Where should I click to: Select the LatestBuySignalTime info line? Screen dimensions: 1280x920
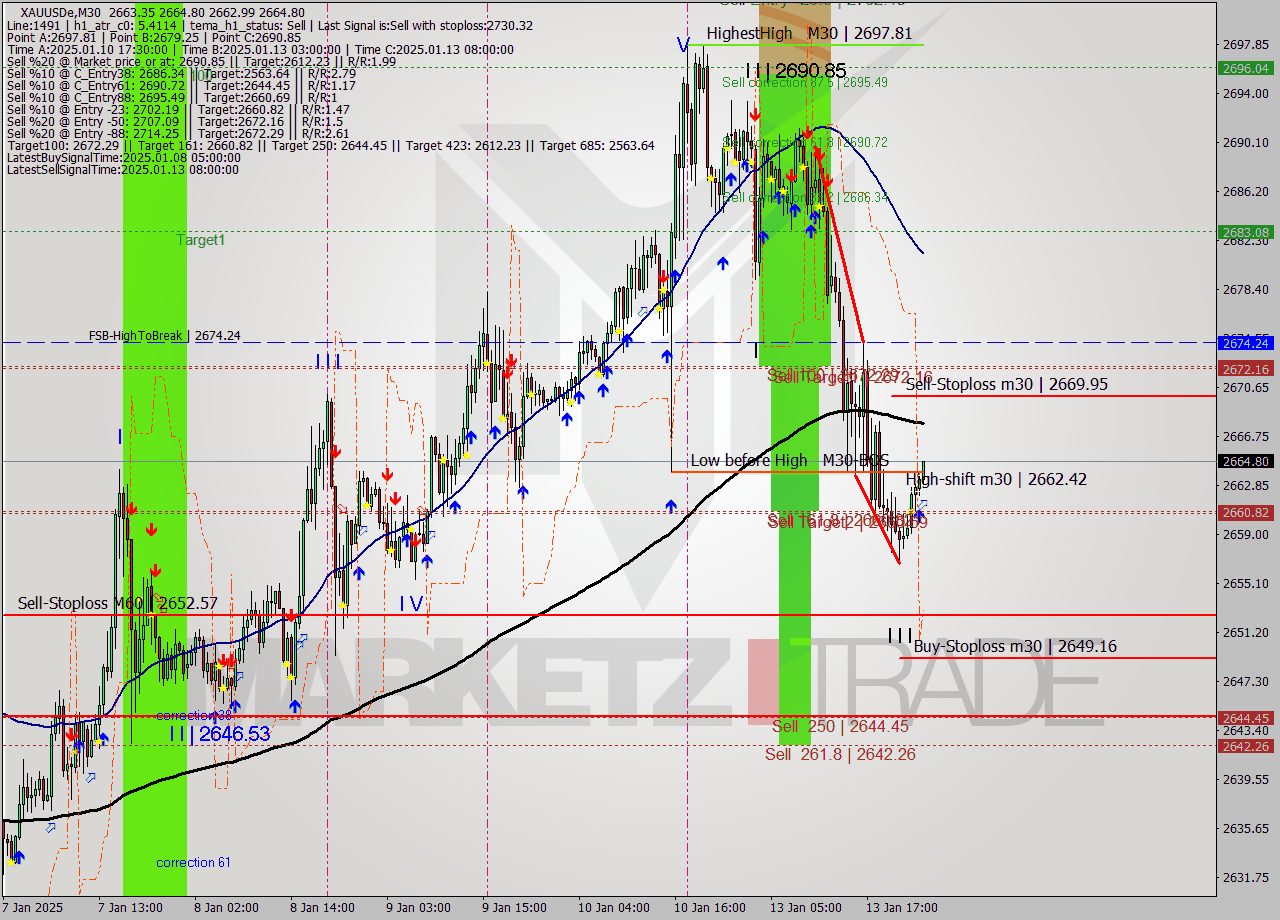pos(122,157)
